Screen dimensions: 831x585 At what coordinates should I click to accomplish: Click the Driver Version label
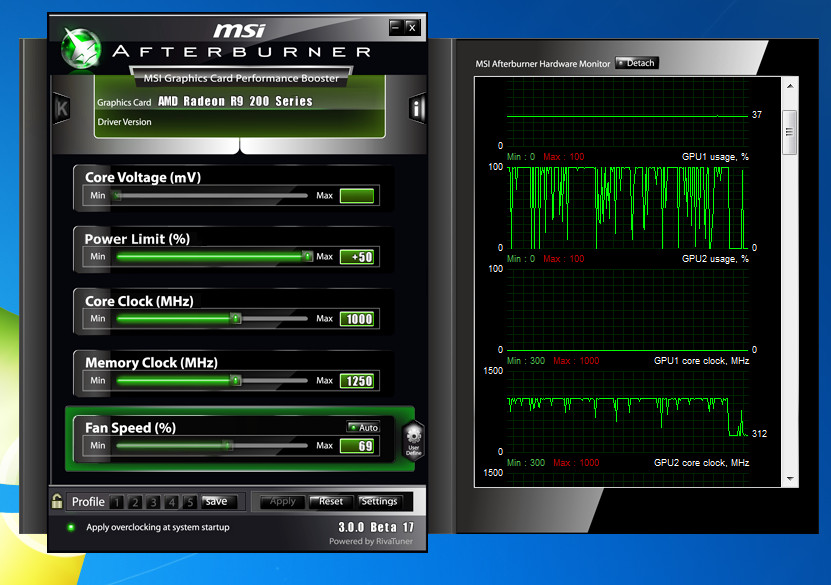125,122
